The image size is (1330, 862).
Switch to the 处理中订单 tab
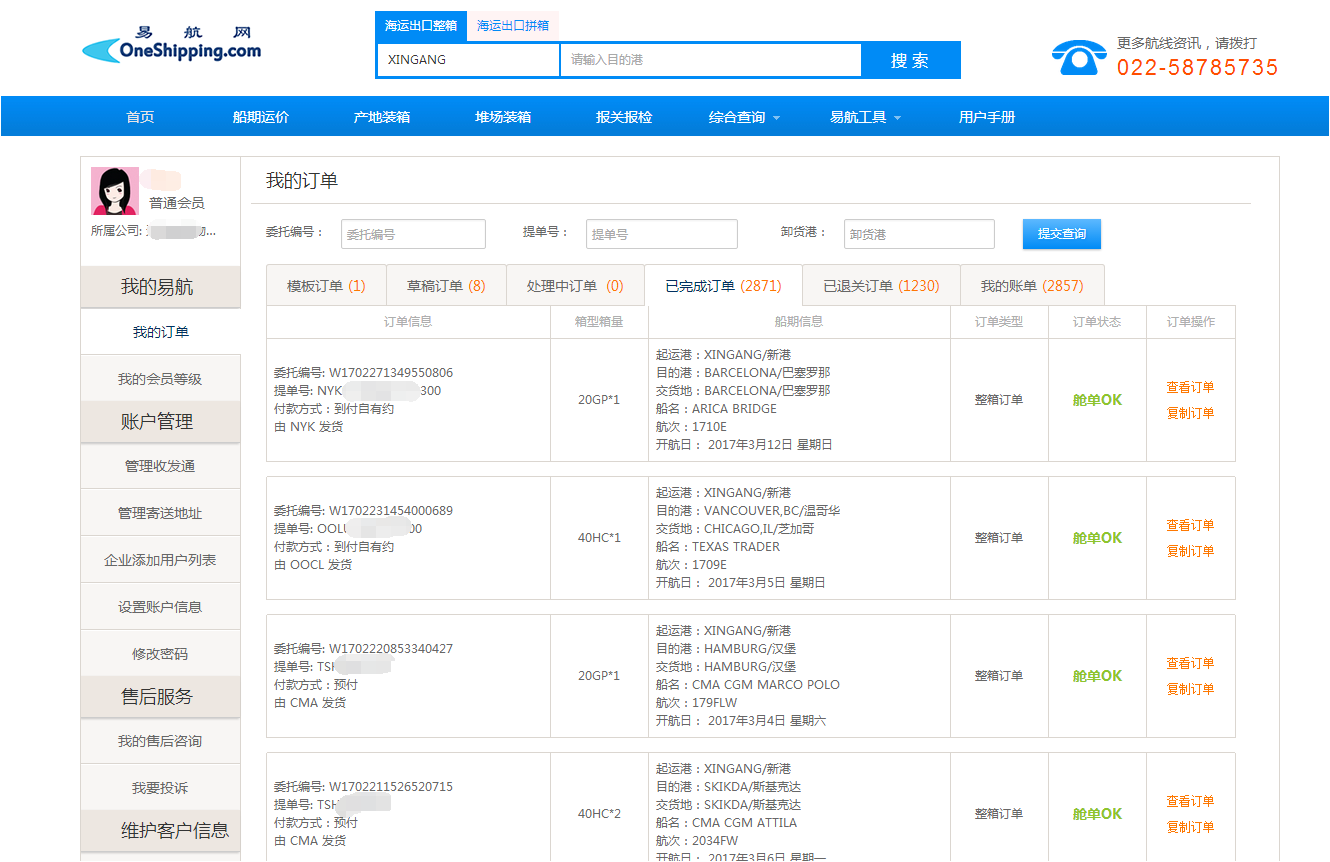pyautogui.click(x=575, y=286)
